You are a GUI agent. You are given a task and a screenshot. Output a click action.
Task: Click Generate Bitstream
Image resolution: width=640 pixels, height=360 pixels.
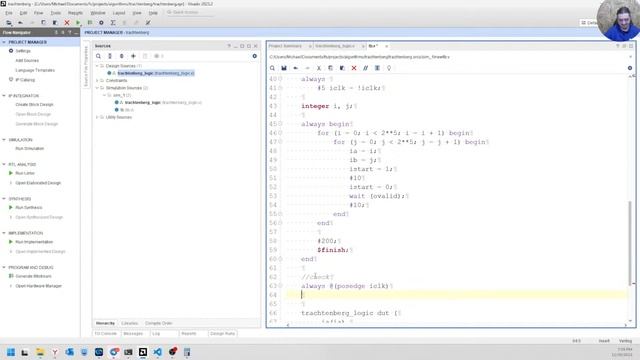click(33, 276)
